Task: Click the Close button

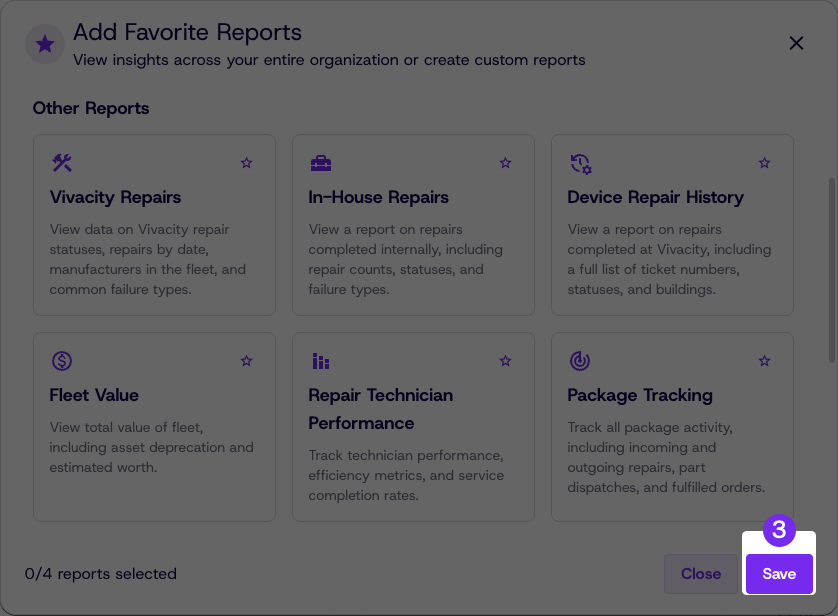Action: click(x=701, y=574)
